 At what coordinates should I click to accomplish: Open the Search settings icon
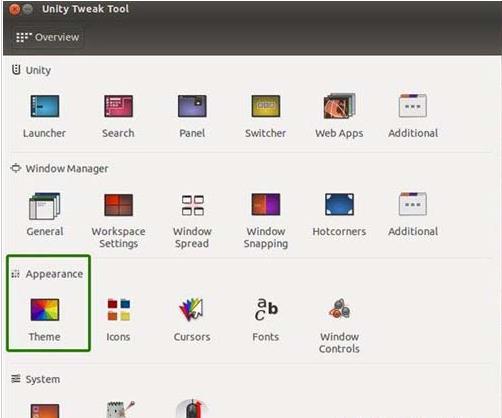(118, 106)
